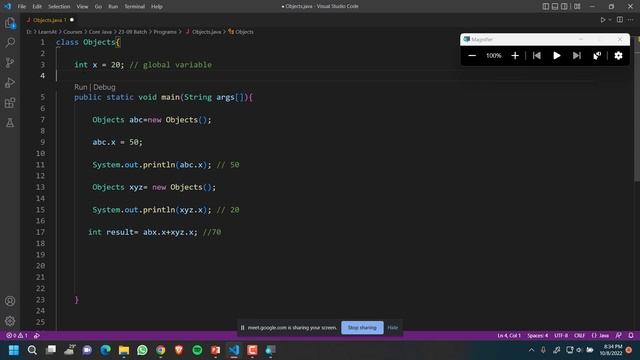This screenshot has height=360, width=640.
Task: Open the Accounts icon in activity bar
Action: click(10, 301)
